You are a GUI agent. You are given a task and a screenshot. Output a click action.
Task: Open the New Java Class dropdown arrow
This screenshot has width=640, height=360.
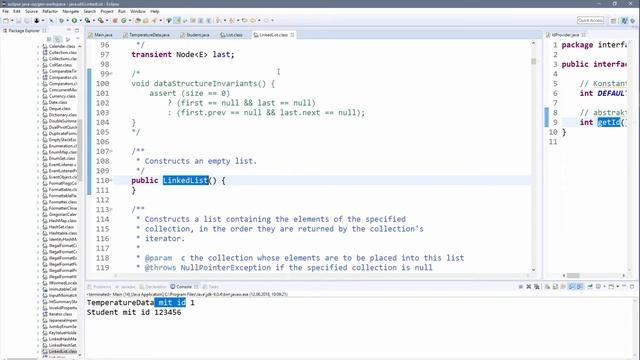[x=130, y=20]
